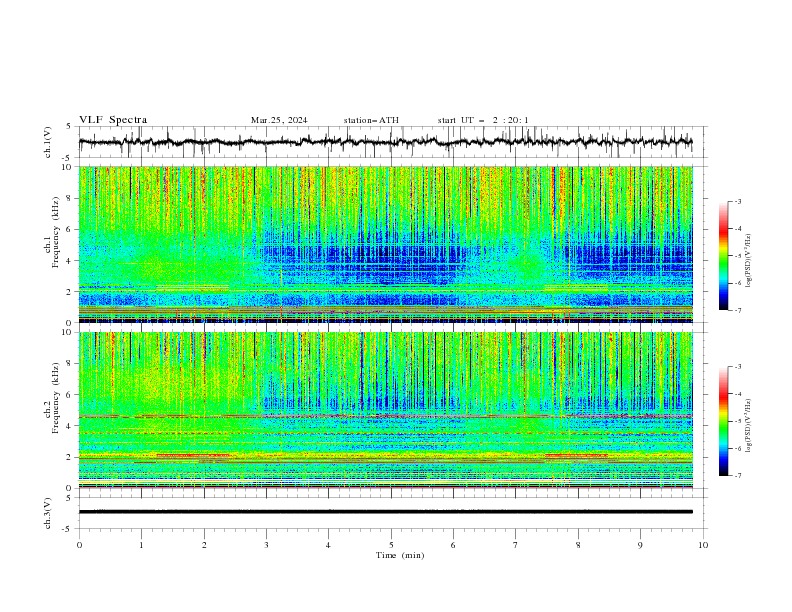Select the "ch.3(V)" axis label
The height and width of the screenshot is (612, 792).
pyautogui.click(x=47, y=513)
